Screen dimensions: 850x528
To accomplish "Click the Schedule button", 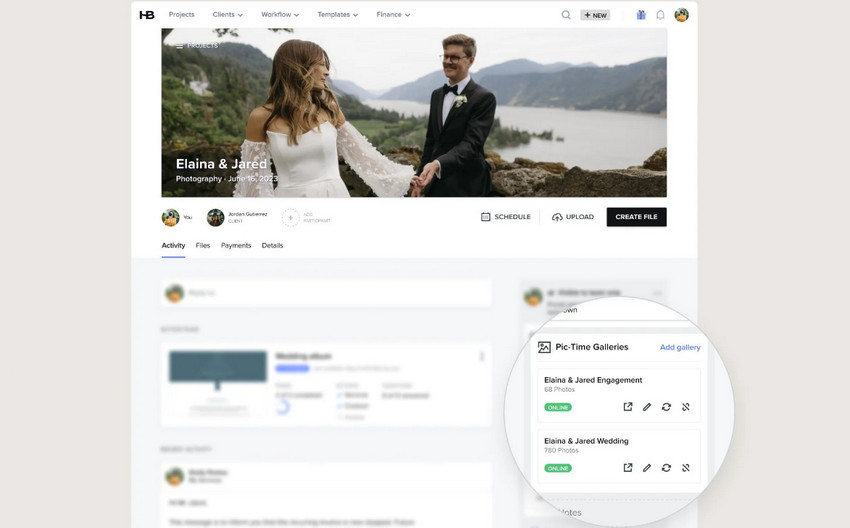I will point(506,217).
